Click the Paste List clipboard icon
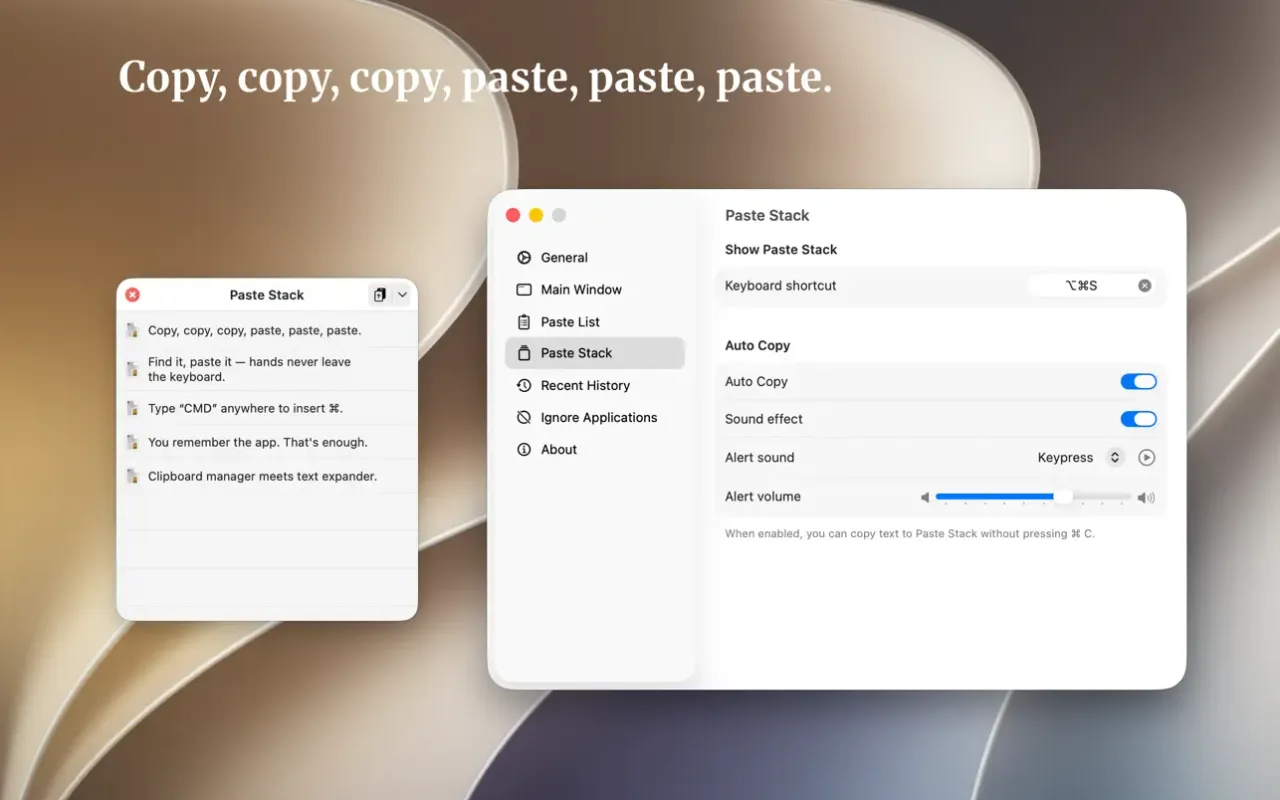 (524, 322)
